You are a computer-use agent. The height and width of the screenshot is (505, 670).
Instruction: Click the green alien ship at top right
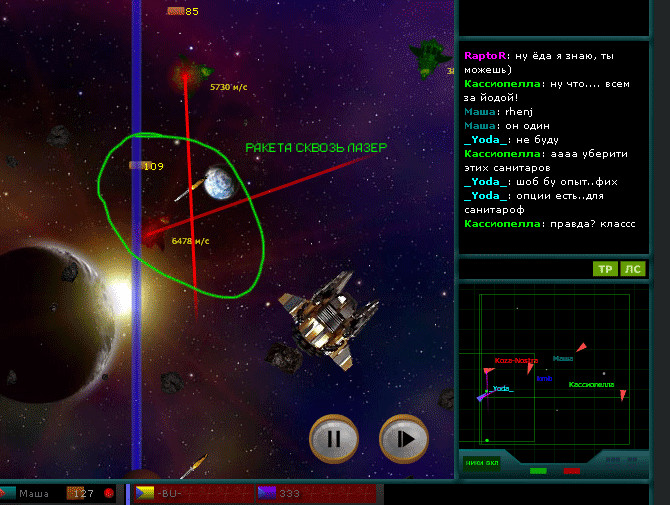tap(429, 59)
